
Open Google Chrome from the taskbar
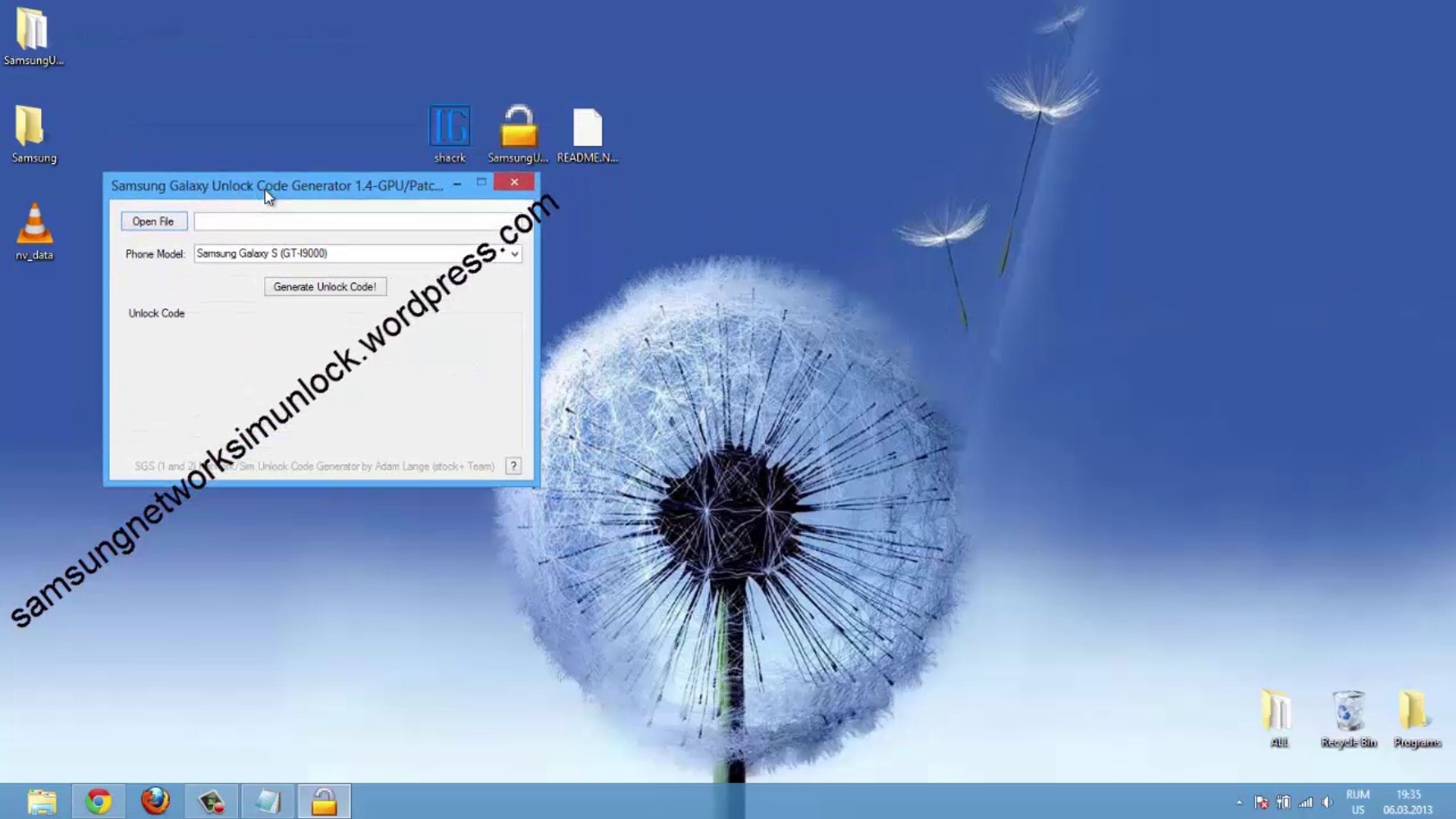[98, 801]
